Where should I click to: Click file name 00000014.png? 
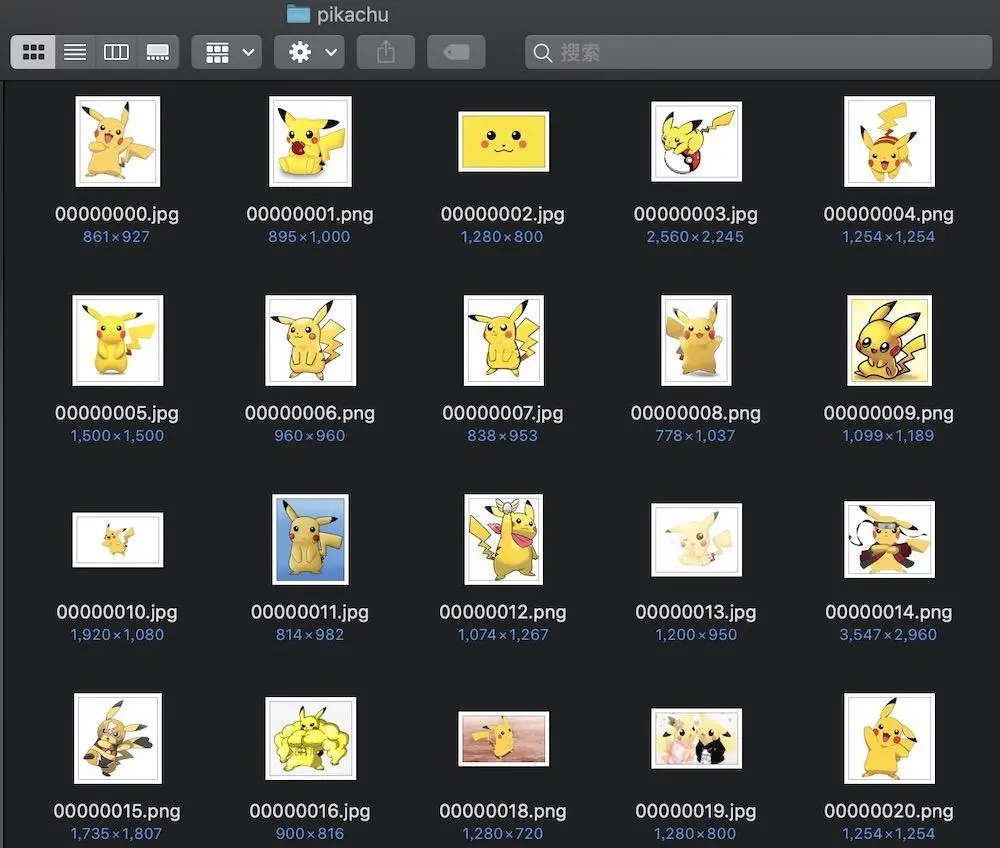click(888, 611)
